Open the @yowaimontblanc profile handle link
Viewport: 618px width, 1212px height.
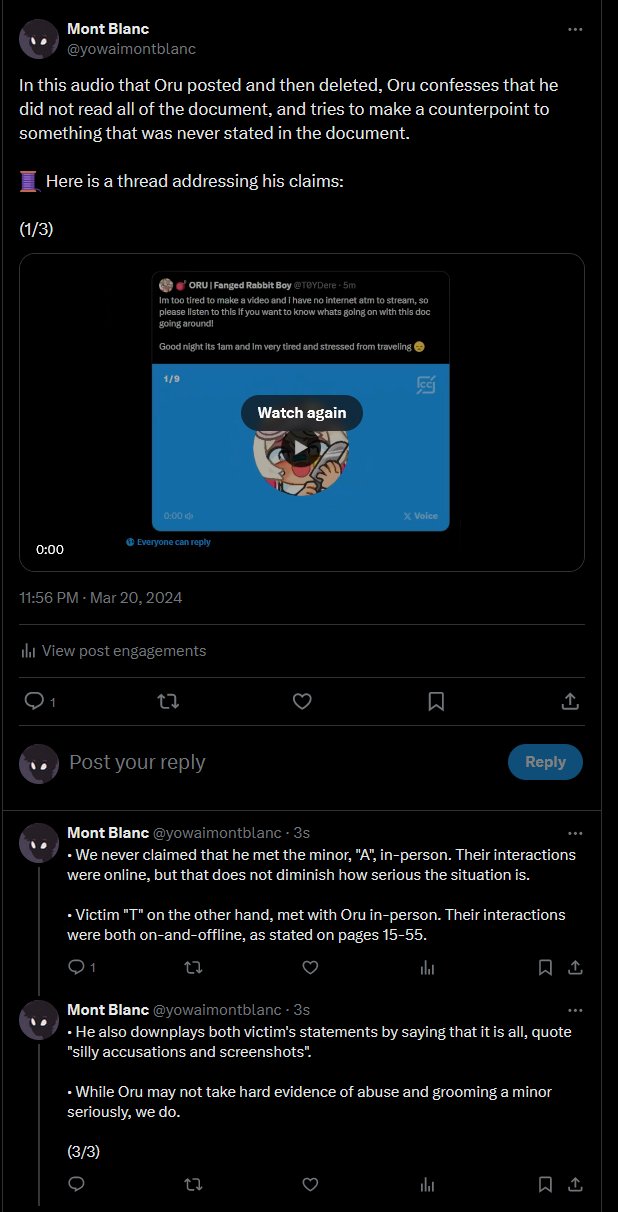click(x=131, y=49)
